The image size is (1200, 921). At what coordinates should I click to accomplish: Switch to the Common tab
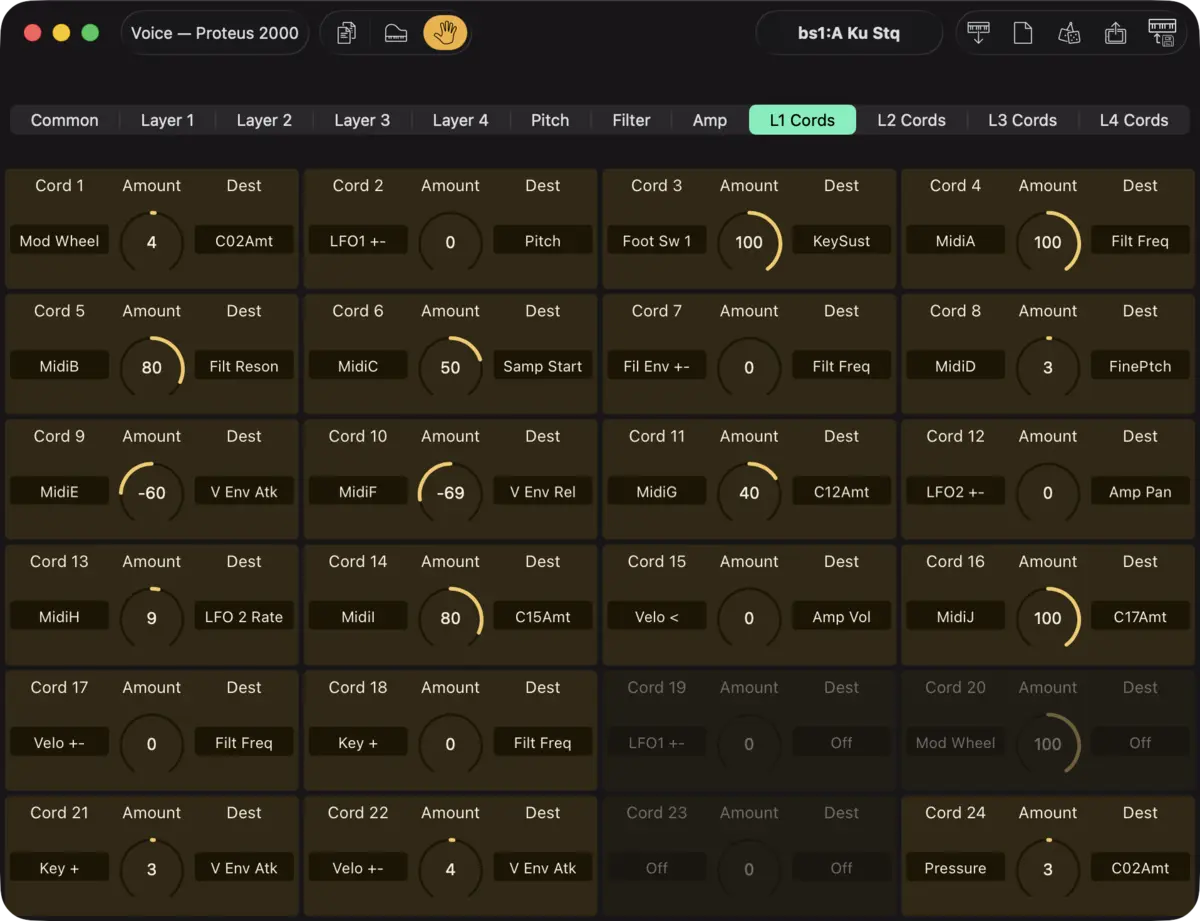(x=65, y=120)
